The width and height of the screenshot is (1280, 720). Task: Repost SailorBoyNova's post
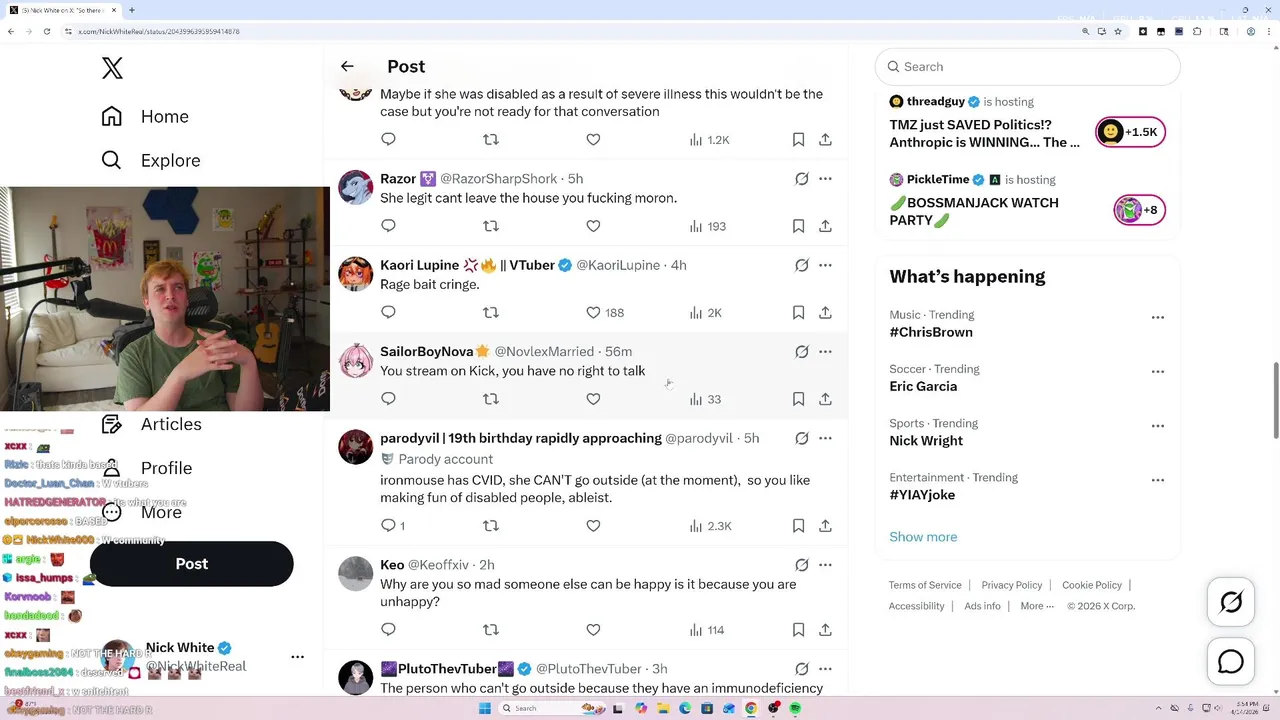(491, 399)
